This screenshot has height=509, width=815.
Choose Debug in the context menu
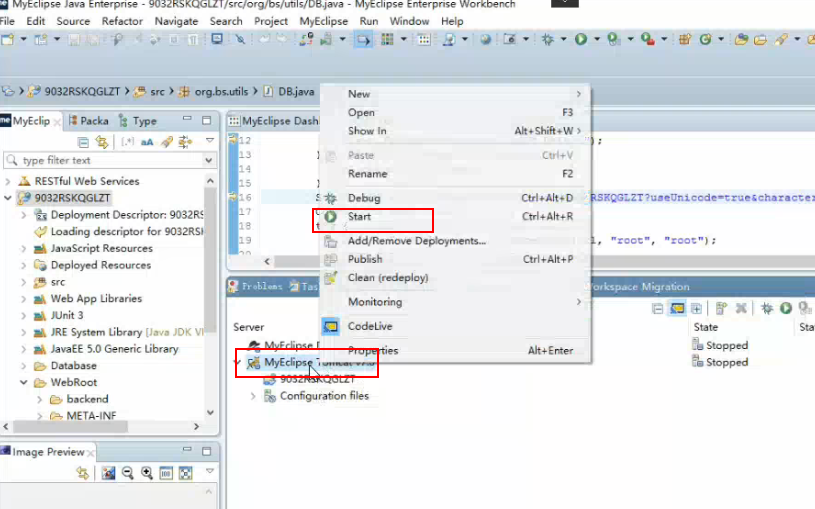[x=455, y=198]
